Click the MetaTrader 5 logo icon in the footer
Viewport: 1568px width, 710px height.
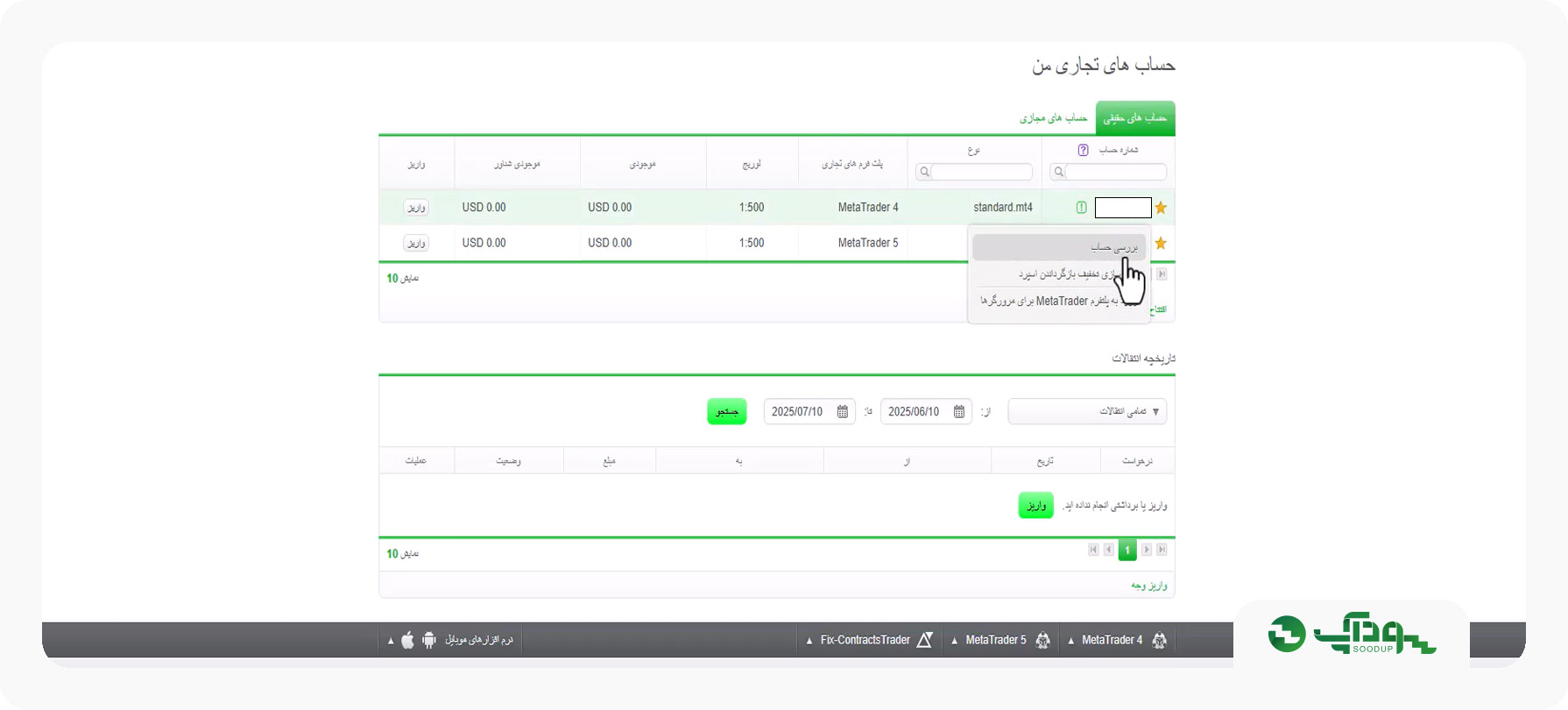[x=1042, y=641]
